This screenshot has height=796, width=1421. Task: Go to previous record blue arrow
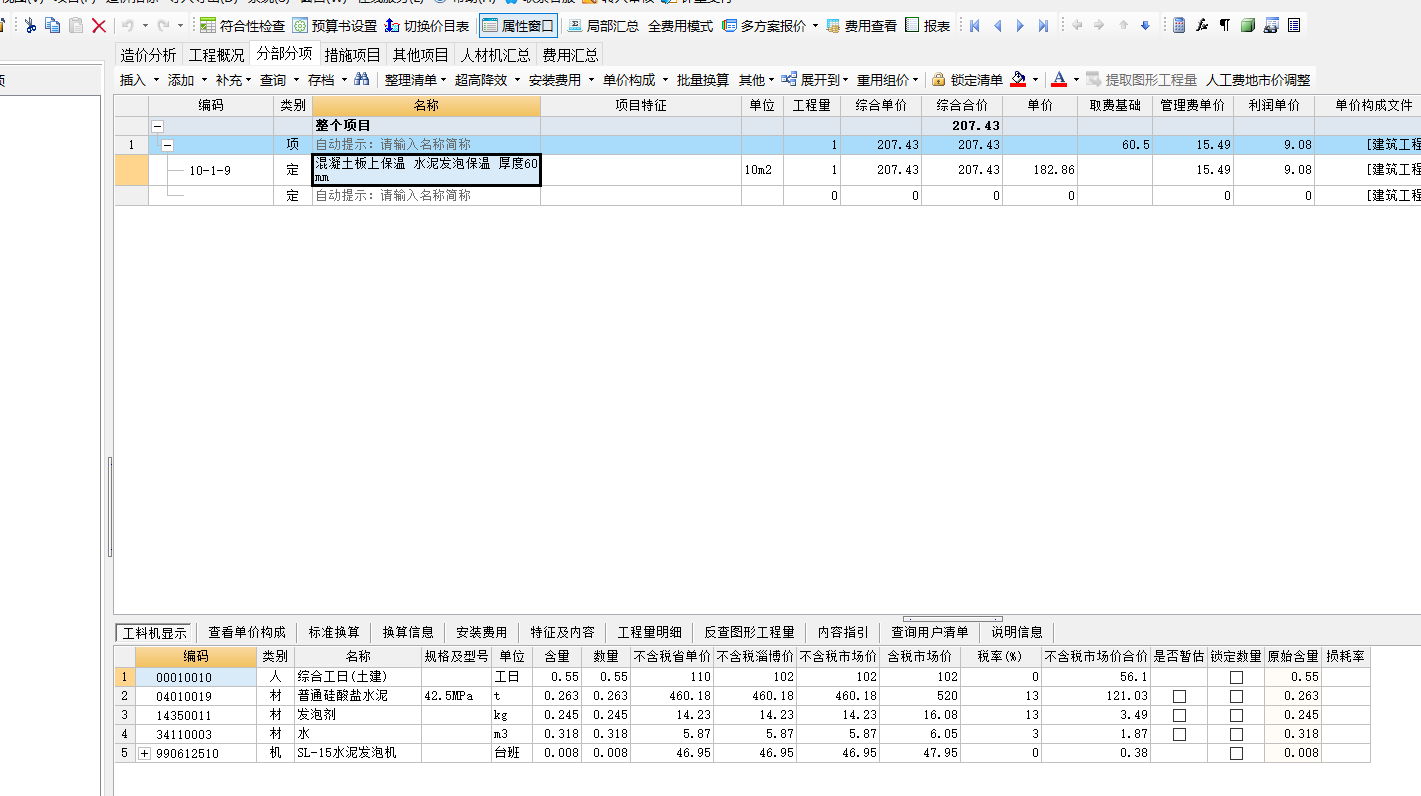(997, 26)
